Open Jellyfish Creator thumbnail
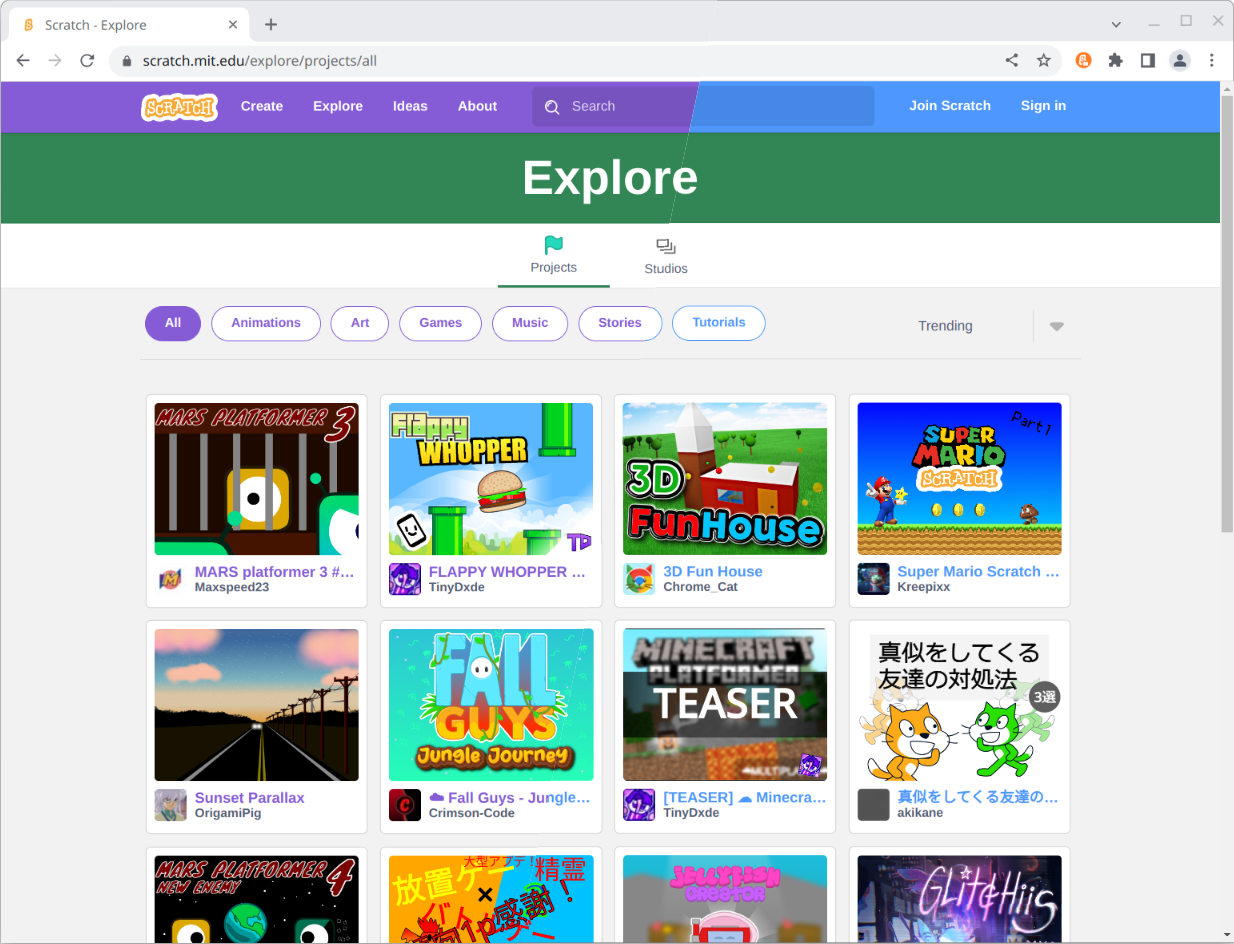The width and height of the screenshot is (1234, 944). (x=725, y=899)
